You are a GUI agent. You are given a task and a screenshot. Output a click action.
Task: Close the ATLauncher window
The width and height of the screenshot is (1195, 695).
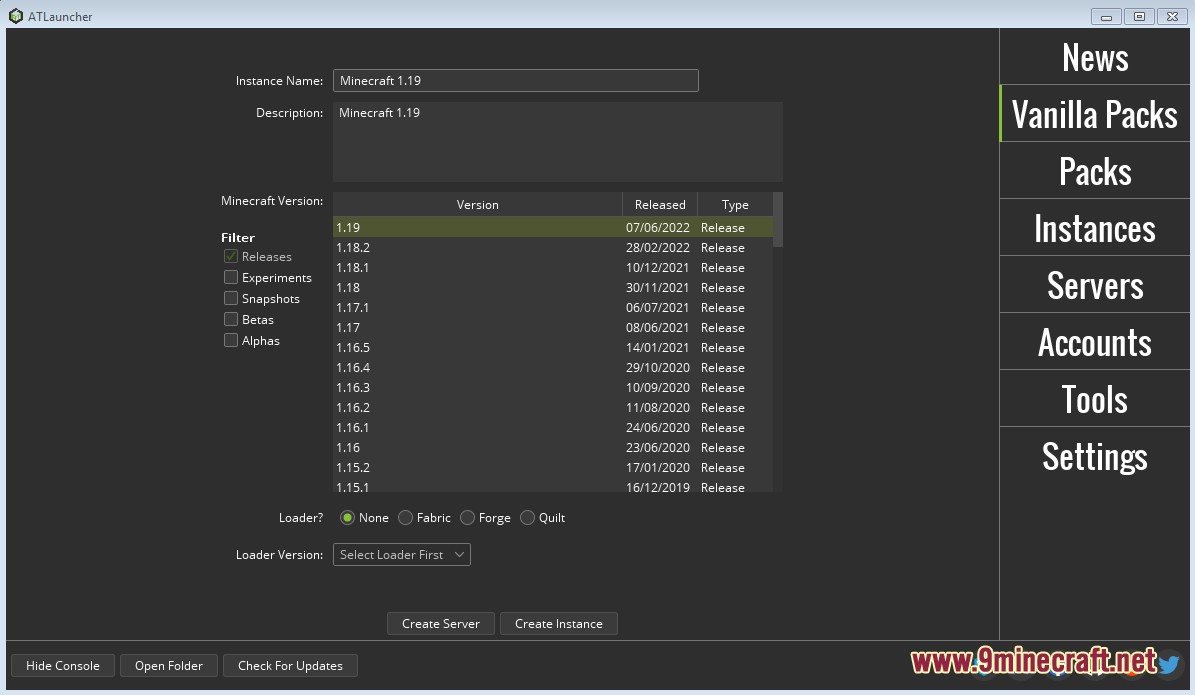[1172, 17]
